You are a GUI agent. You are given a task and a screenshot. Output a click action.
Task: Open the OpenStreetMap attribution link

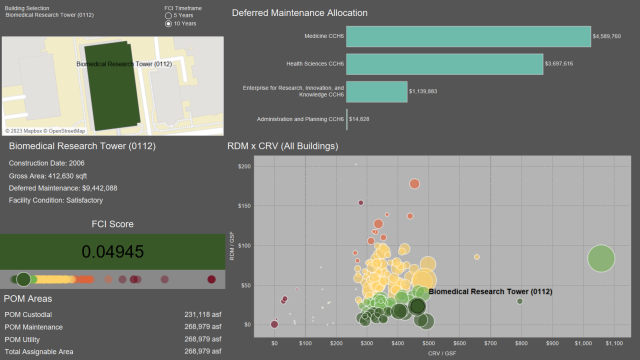[65, 131]
